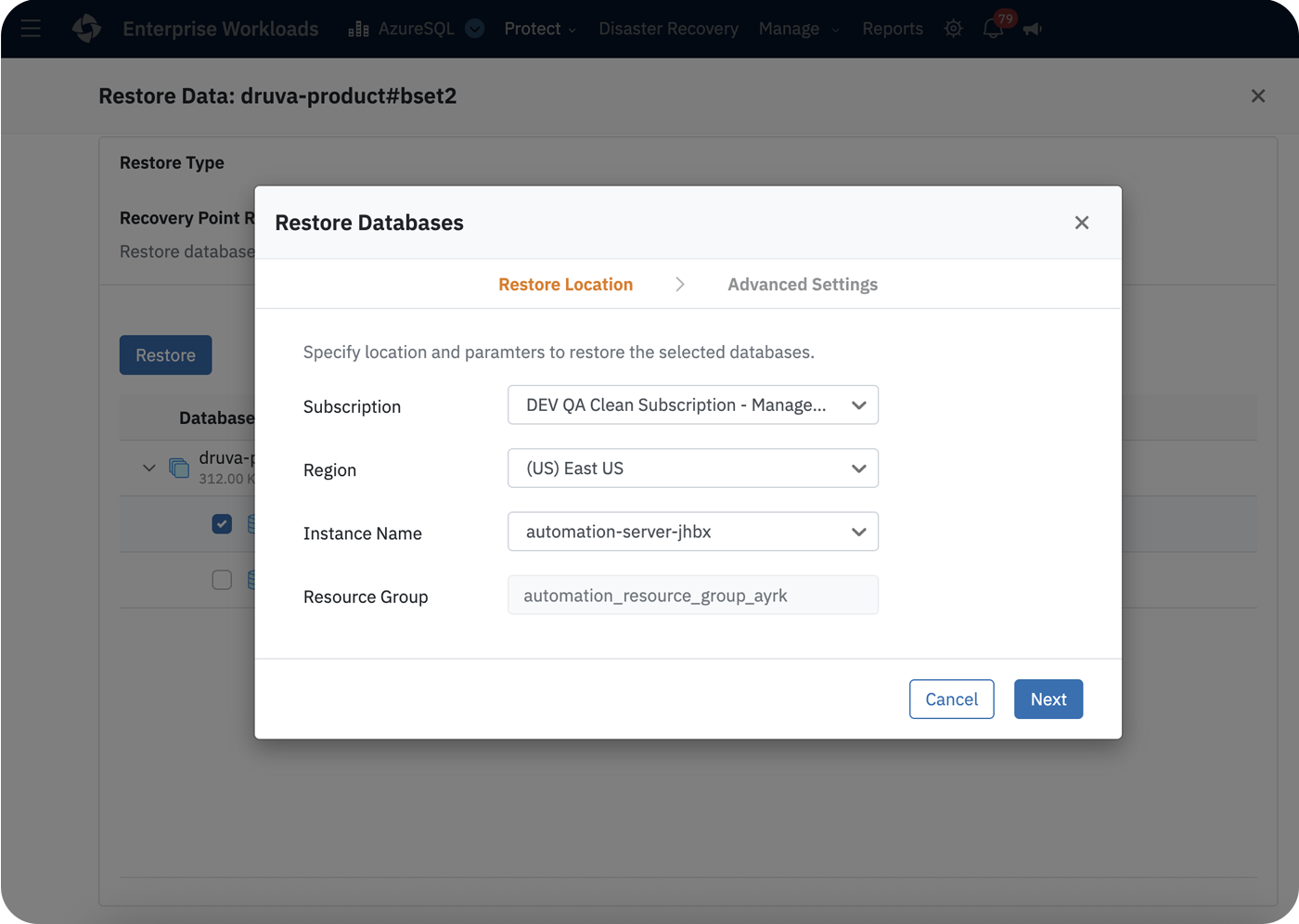Collapse the druva database tree row
This screenshot has width=1299, height=924.
click(x=149, y=468)
